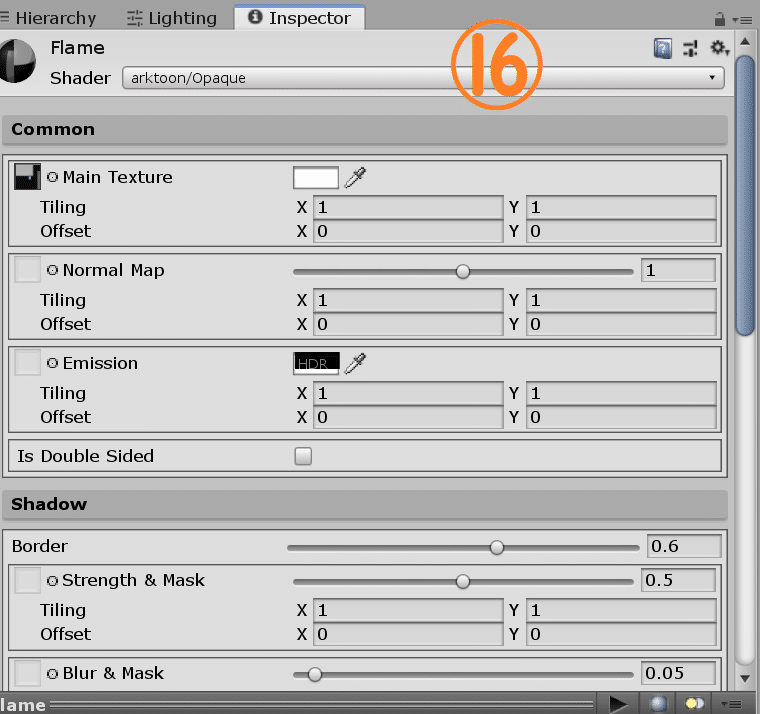Image resolution: width=760 pixels, height=714 pixels.
Task: Open Strength & Mask object picker circle
Action: point(52,580)
